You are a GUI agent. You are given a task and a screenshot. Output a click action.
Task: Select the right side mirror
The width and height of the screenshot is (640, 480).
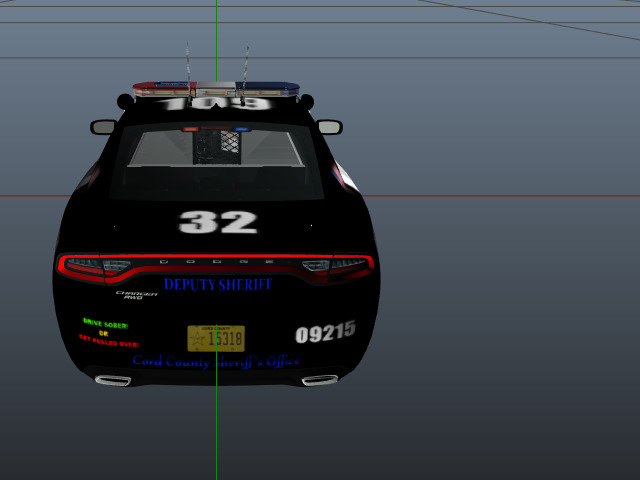tap(330, 127)
